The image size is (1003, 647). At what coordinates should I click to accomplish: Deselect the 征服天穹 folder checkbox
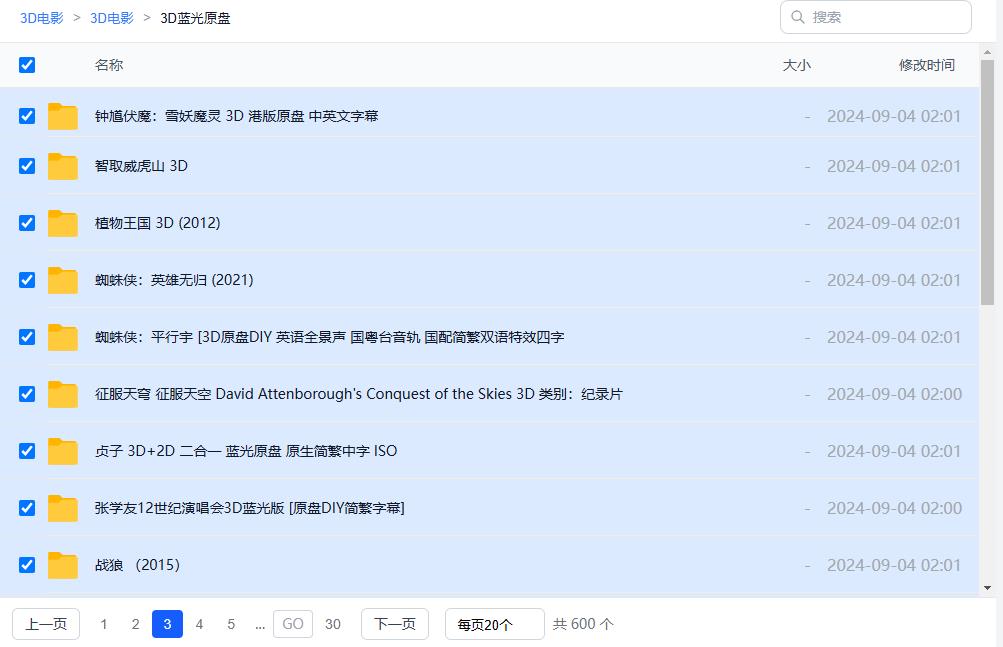[x=27, y=394]
